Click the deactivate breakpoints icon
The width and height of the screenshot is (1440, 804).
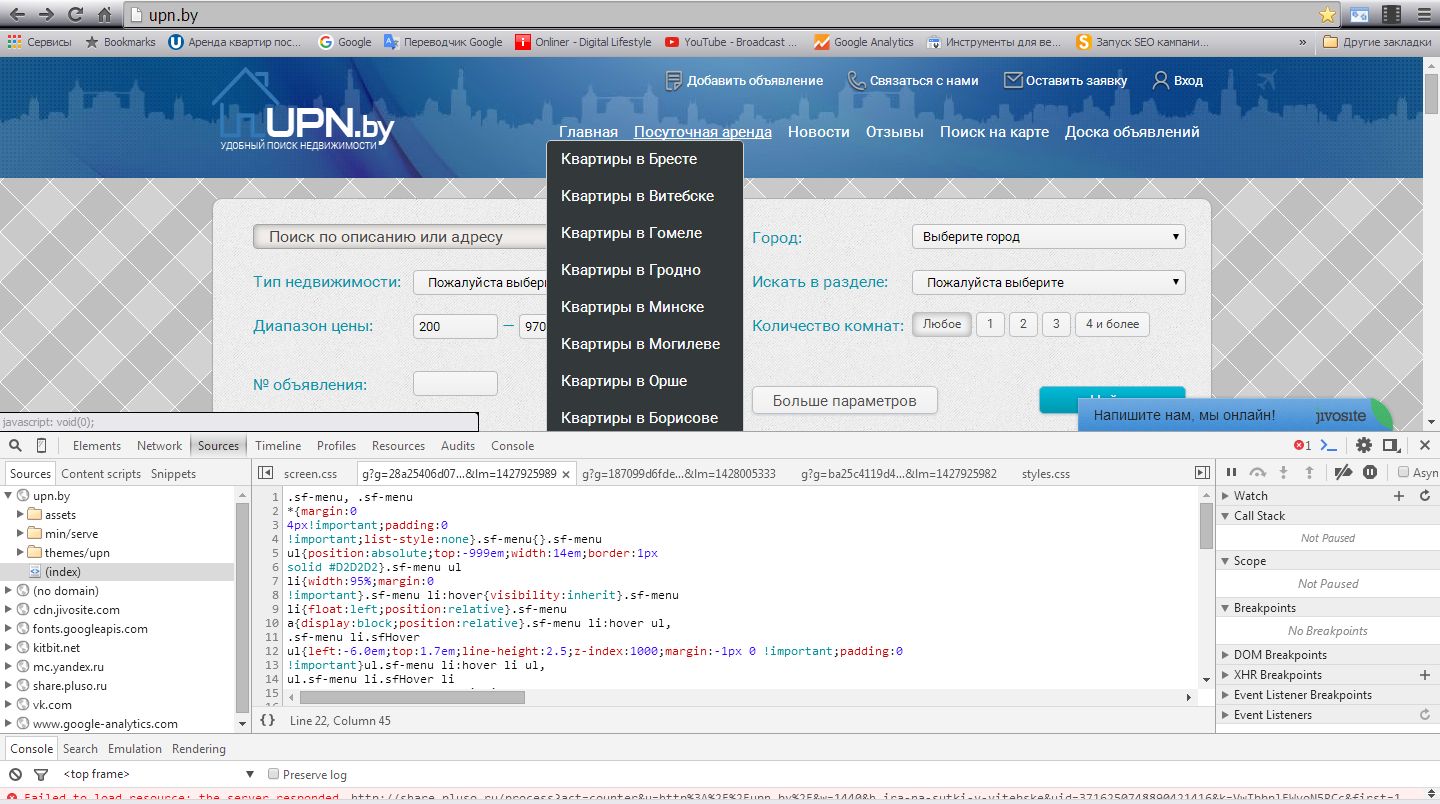(1344, 472)
